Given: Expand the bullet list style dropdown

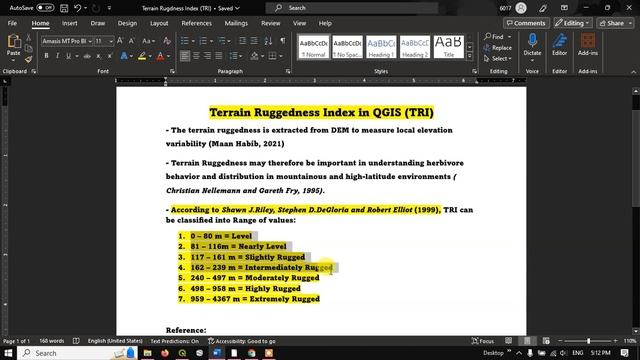Looking at the screenshot, I should coord(192,41).
